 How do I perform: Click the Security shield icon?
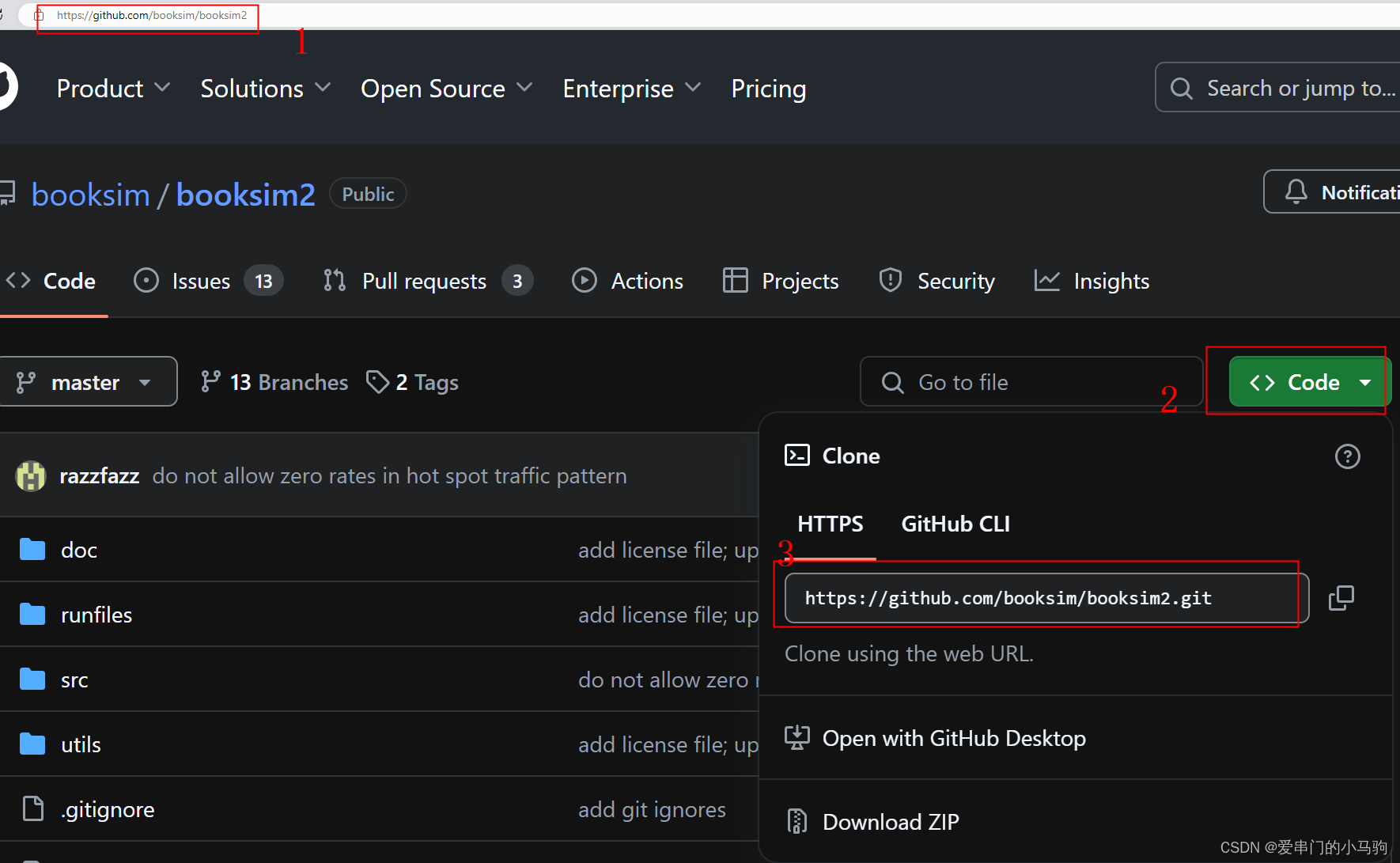click(x=891, y=281)
